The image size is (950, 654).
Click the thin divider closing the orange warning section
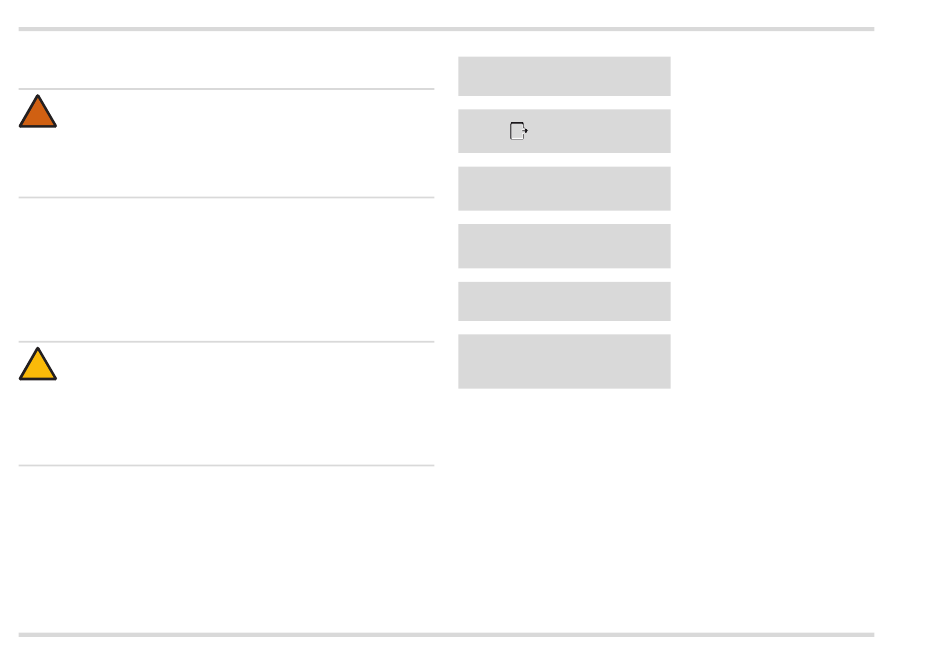coord(226,197)
